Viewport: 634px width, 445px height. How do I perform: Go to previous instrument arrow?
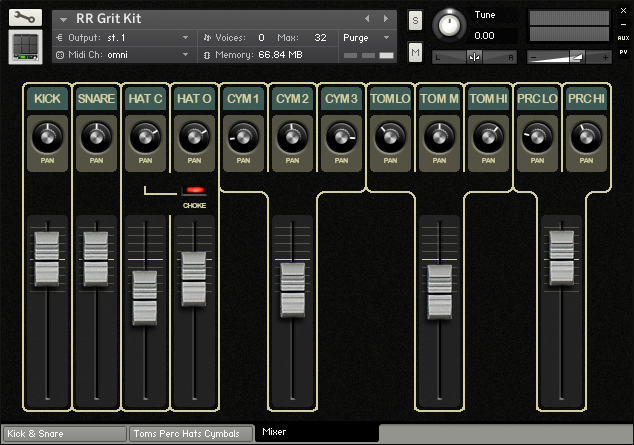coord(367,19)
